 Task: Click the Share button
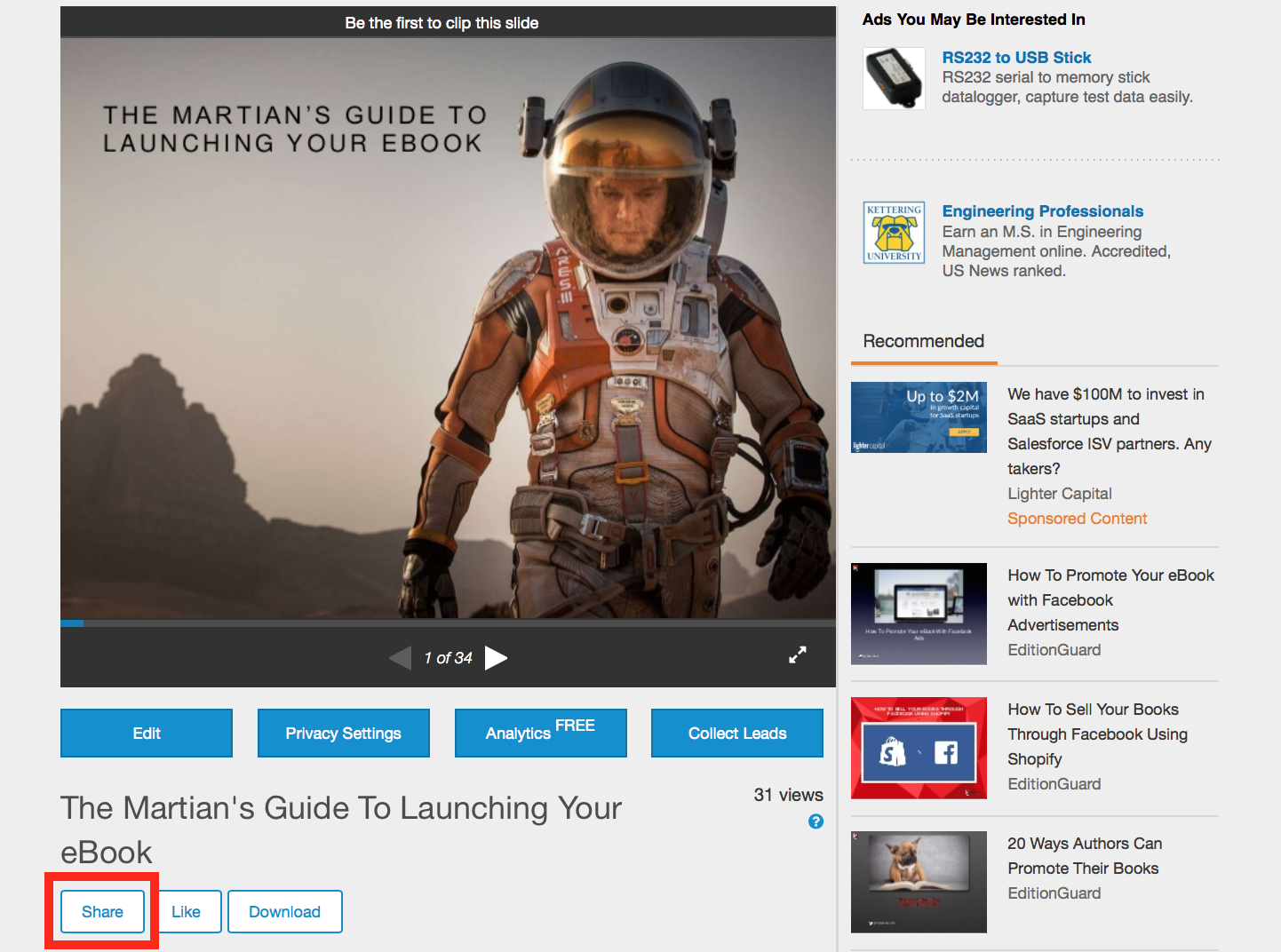pos(102,912)
